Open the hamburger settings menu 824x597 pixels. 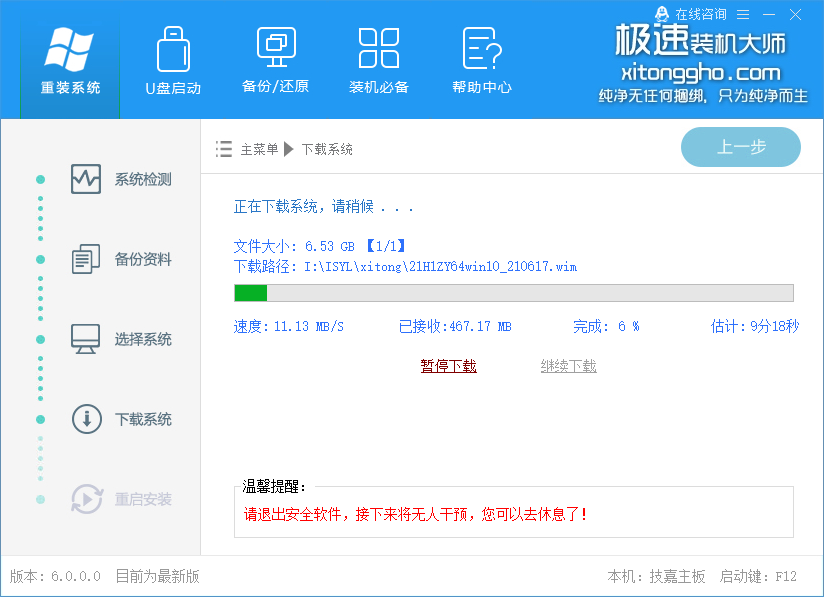click(743, 15)
